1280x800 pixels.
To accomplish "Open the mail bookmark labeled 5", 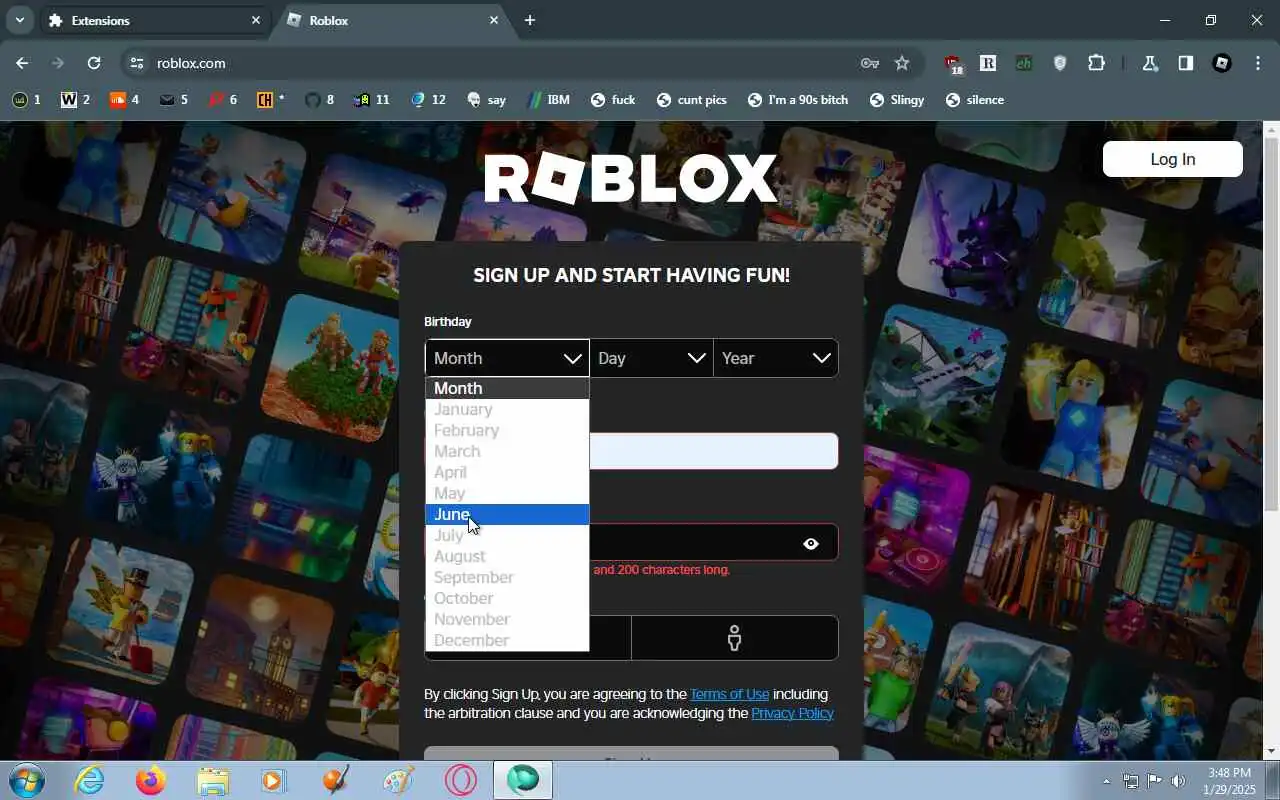I will (x=174, y=100).
